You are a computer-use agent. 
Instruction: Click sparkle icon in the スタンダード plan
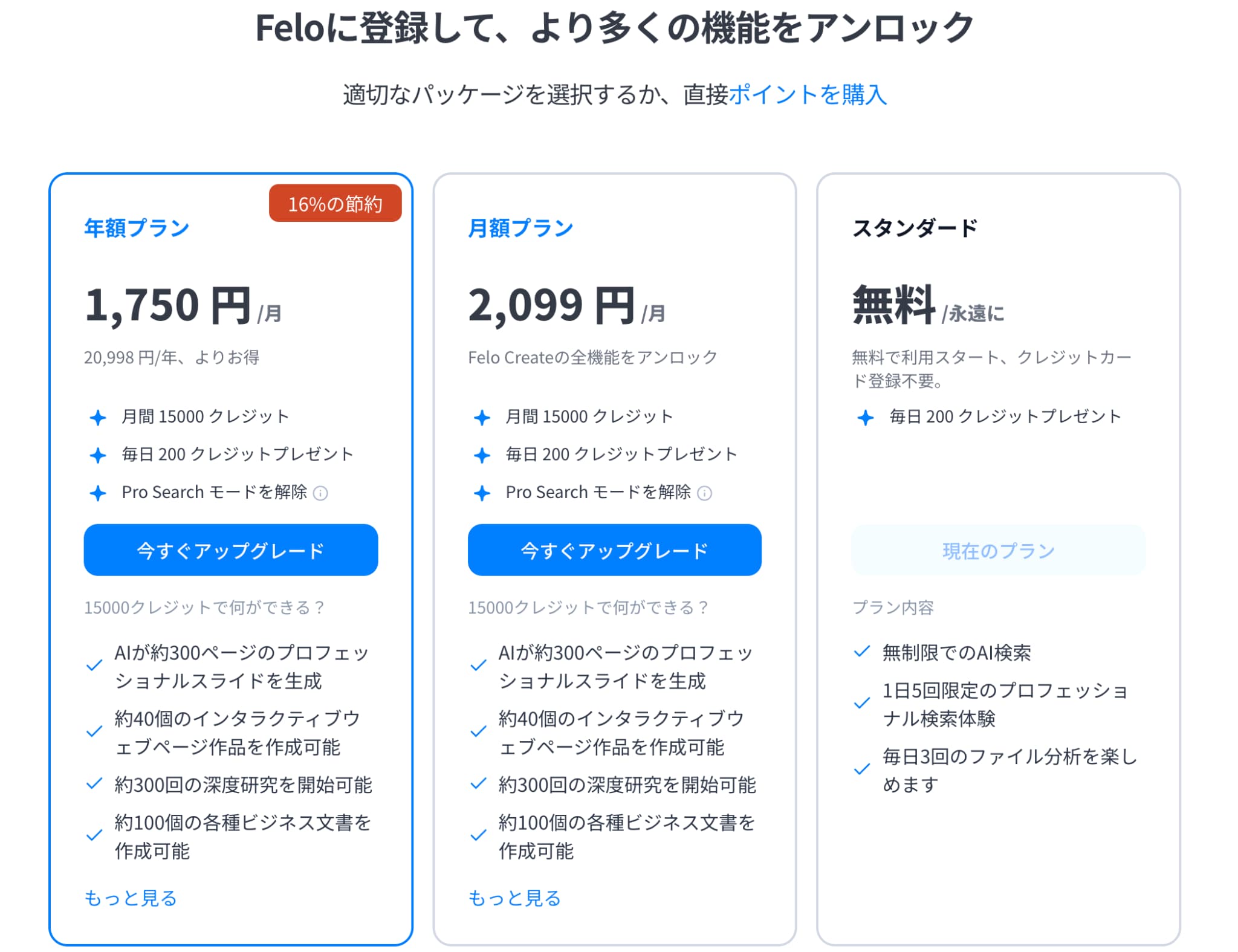pos(866,417)
